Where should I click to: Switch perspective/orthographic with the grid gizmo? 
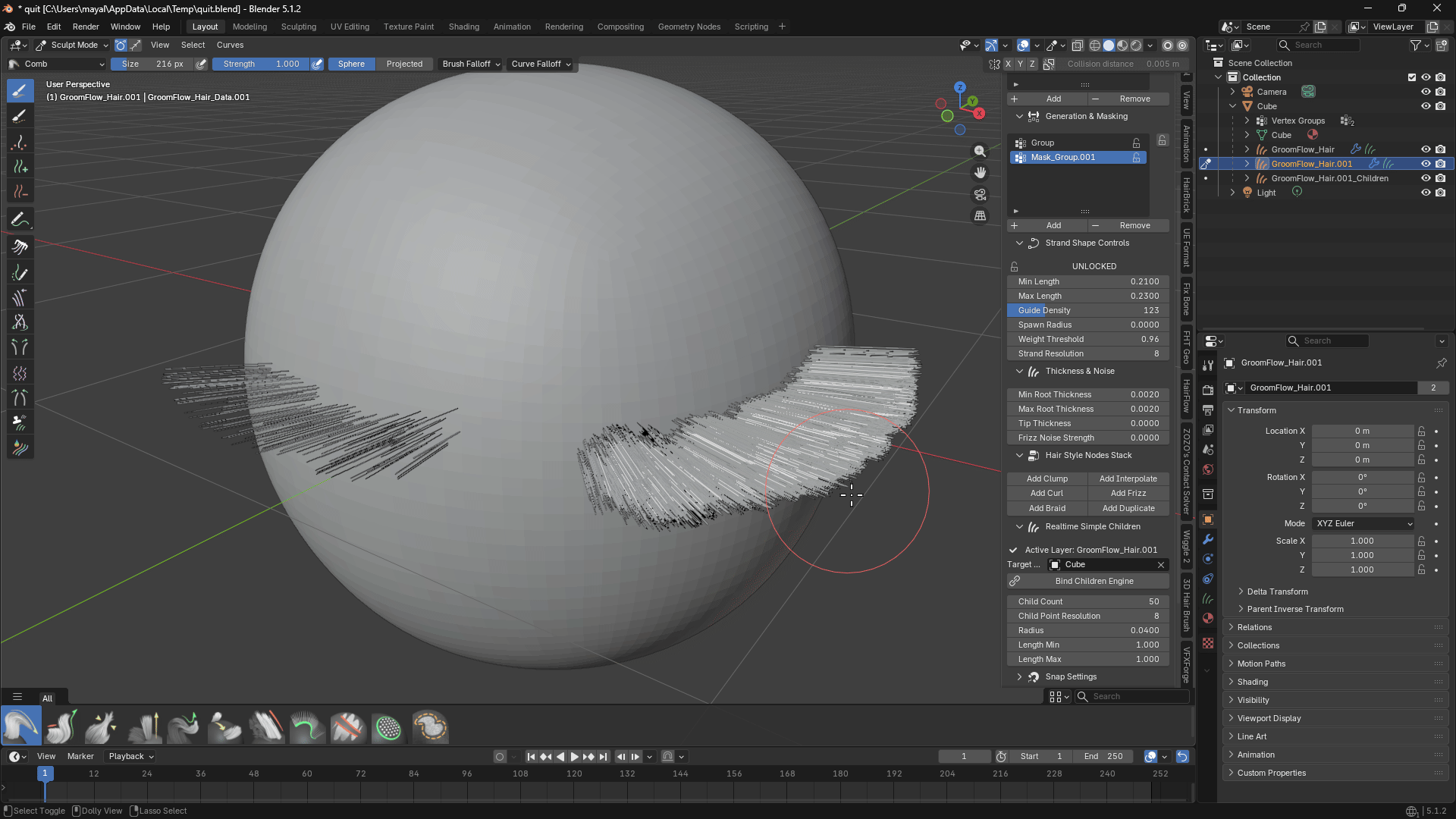coord(981,216)
